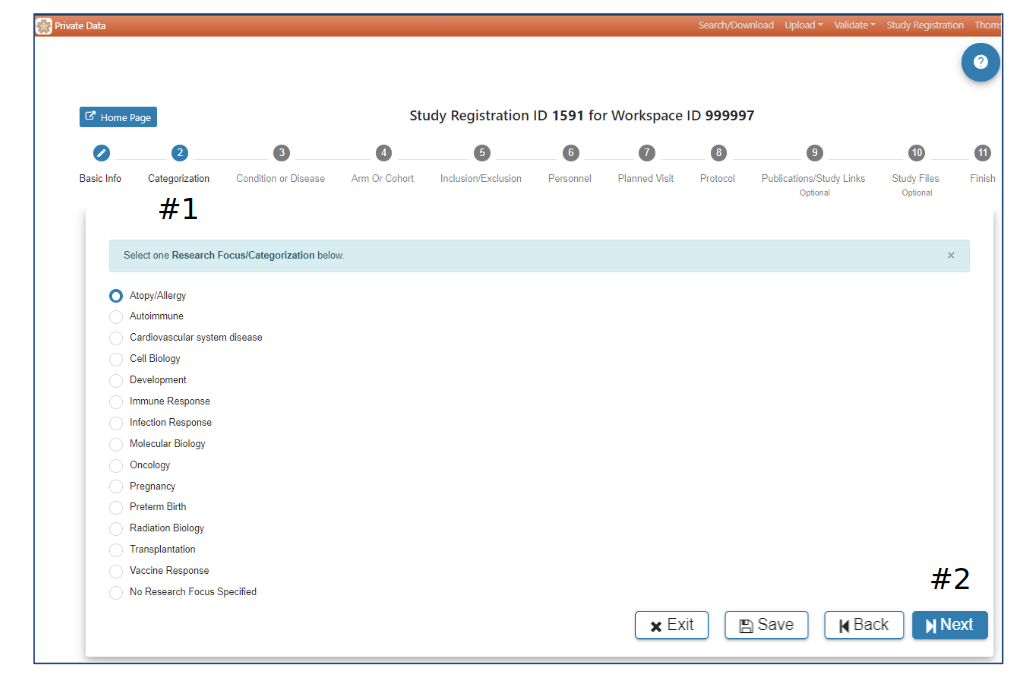Image resolution: width=1022 pixels, height=675 pixels.
Task: Click the Arm Or Cohort step label
Action: tap(383, 179)
